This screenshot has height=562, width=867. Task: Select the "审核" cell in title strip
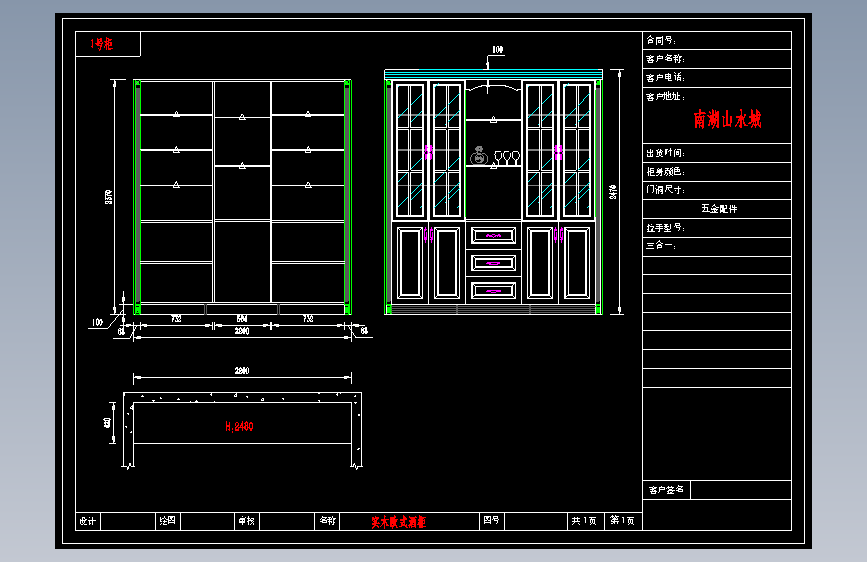click(246, 521)
